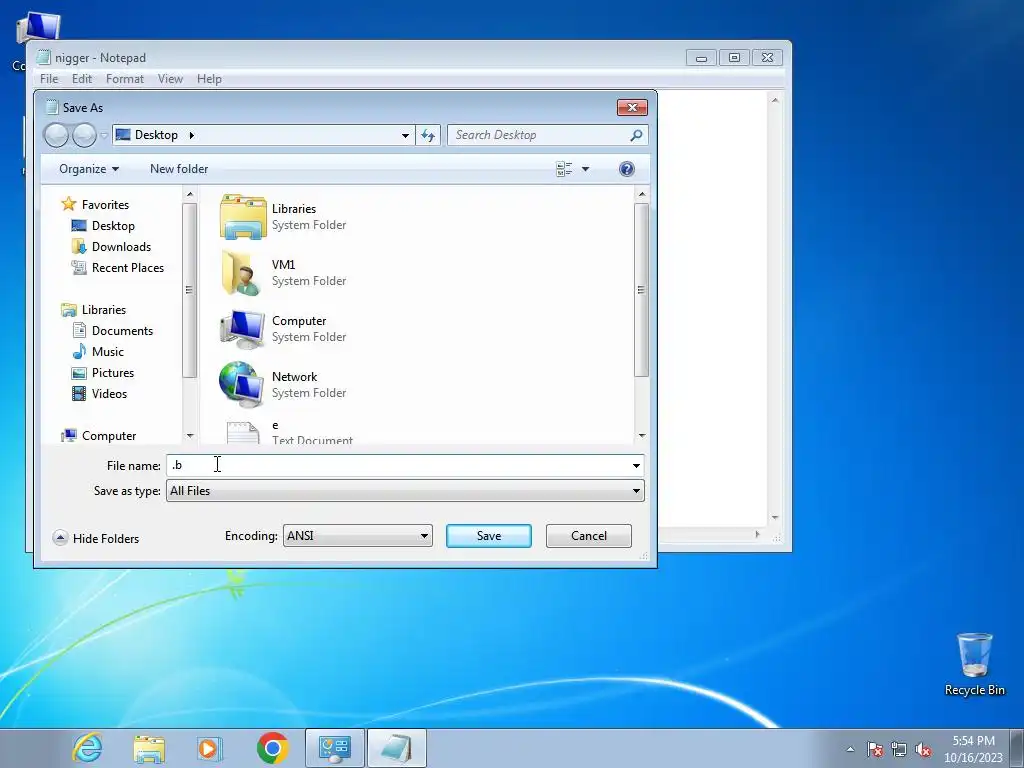Click the Notepad taskbar icon
Viewport: 1024px width, 768px height.
(396, 748)
